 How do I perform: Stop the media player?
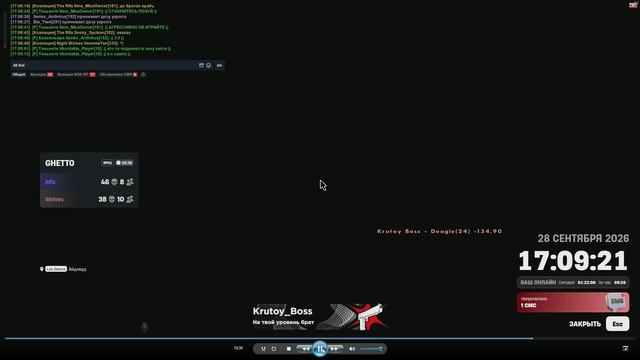click(x=289, y=349)
